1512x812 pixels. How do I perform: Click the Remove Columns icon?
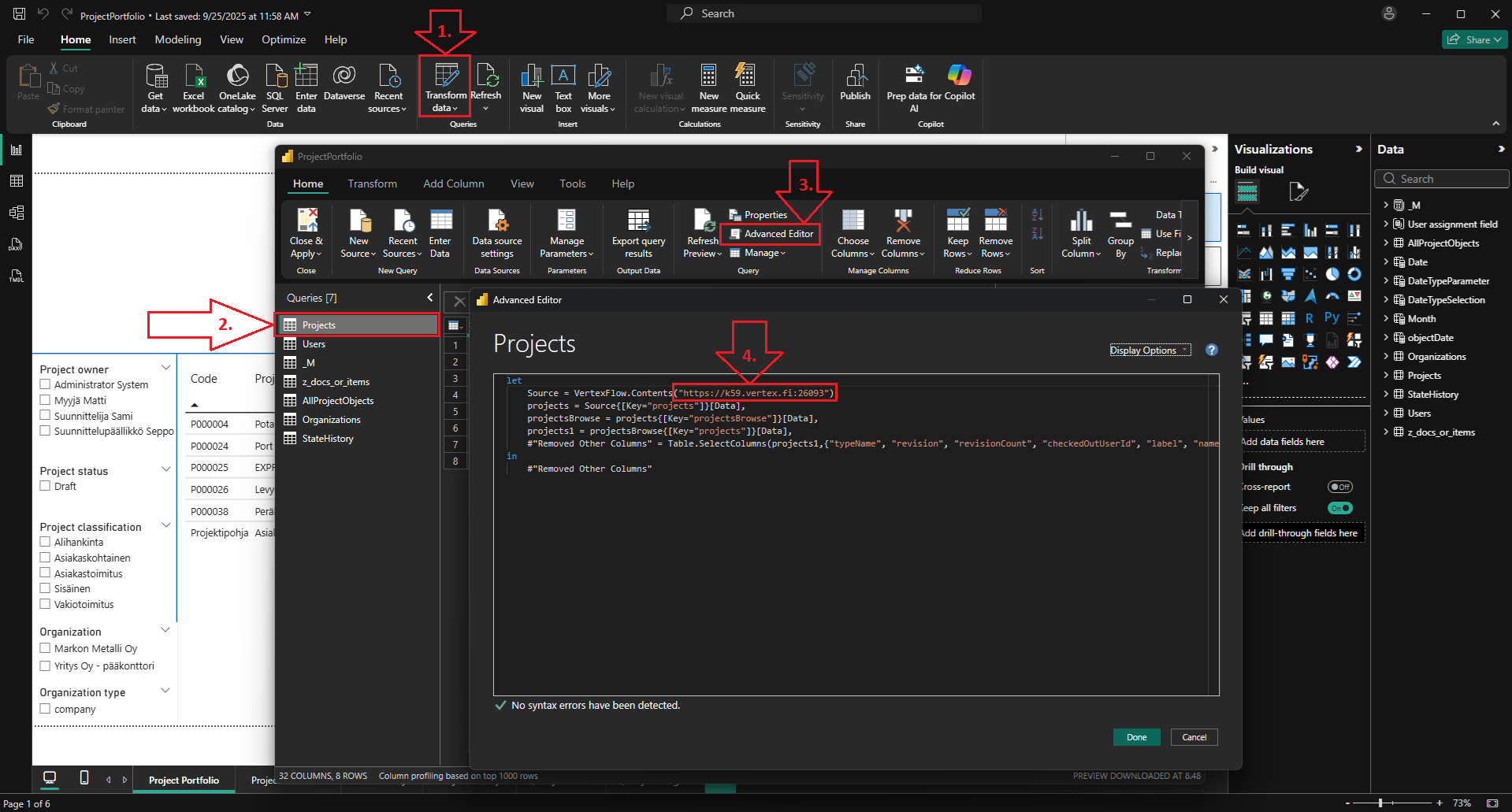coord(903,221)
